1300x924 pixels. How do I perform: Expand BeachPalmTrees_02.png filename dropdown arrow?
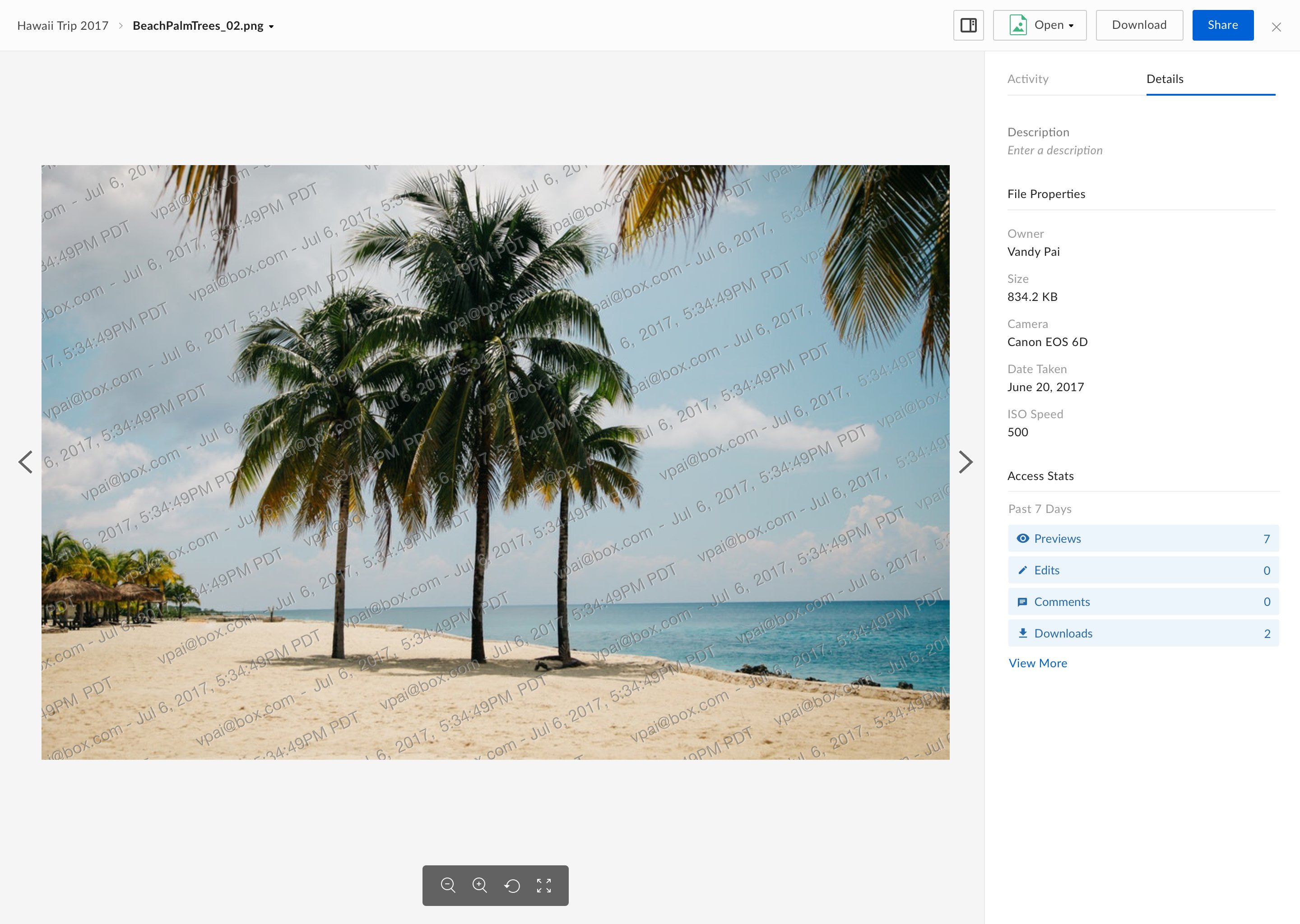pyautogui.click(x=271, y=27)
